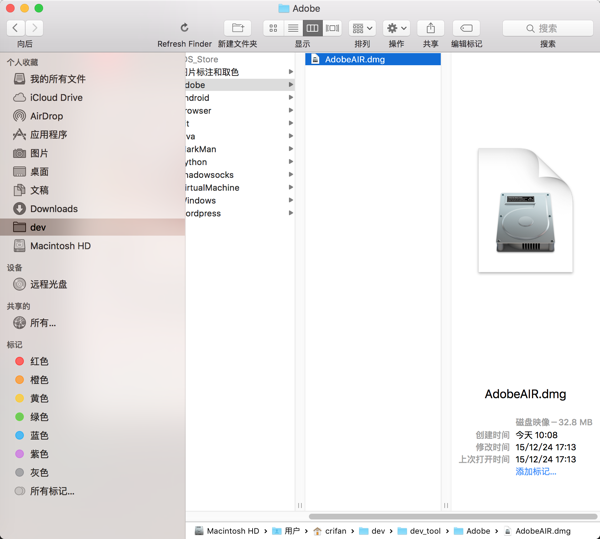Click the Share (共享) toolbar icon
Viewport: 600px width, 539px height.
[430, 28]
